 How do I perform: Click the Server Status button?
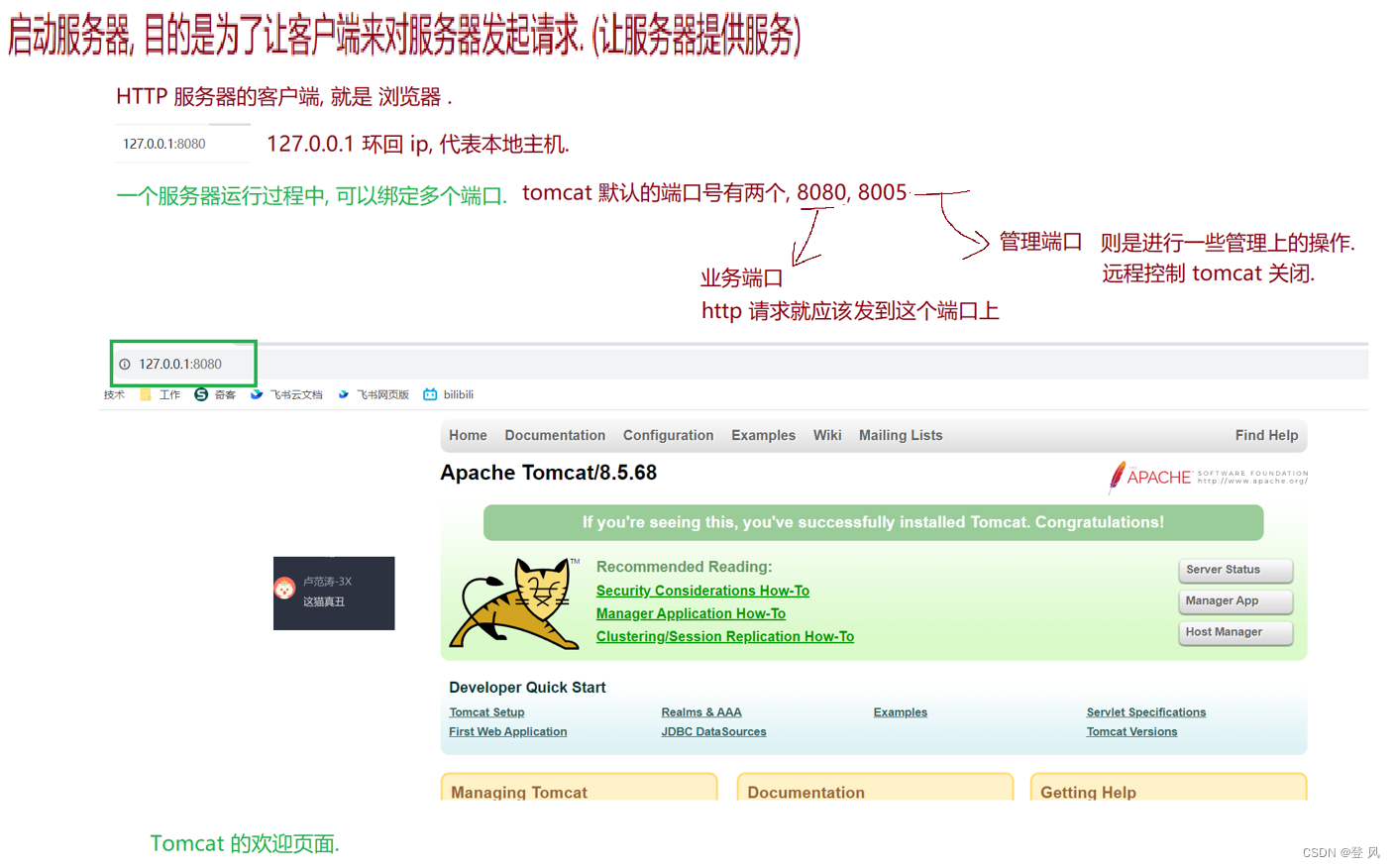coord(1235,570)
